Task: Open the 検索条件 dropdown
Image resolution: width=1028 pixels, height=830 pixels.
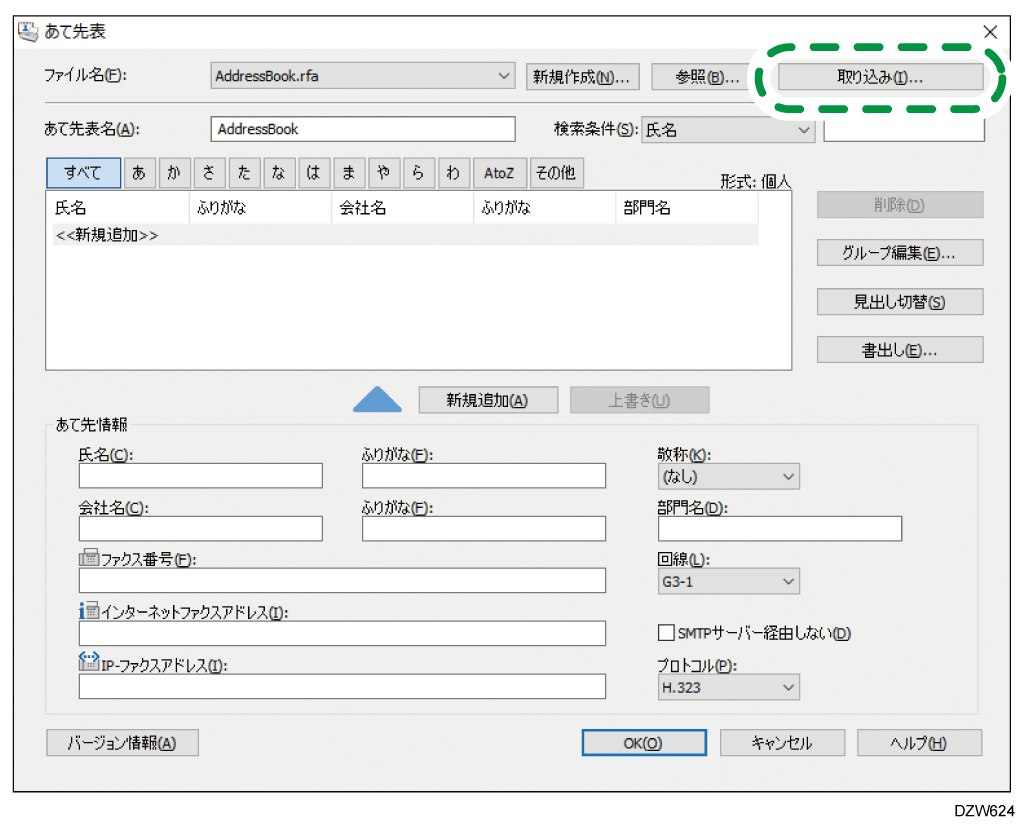Action: [803, 130]
